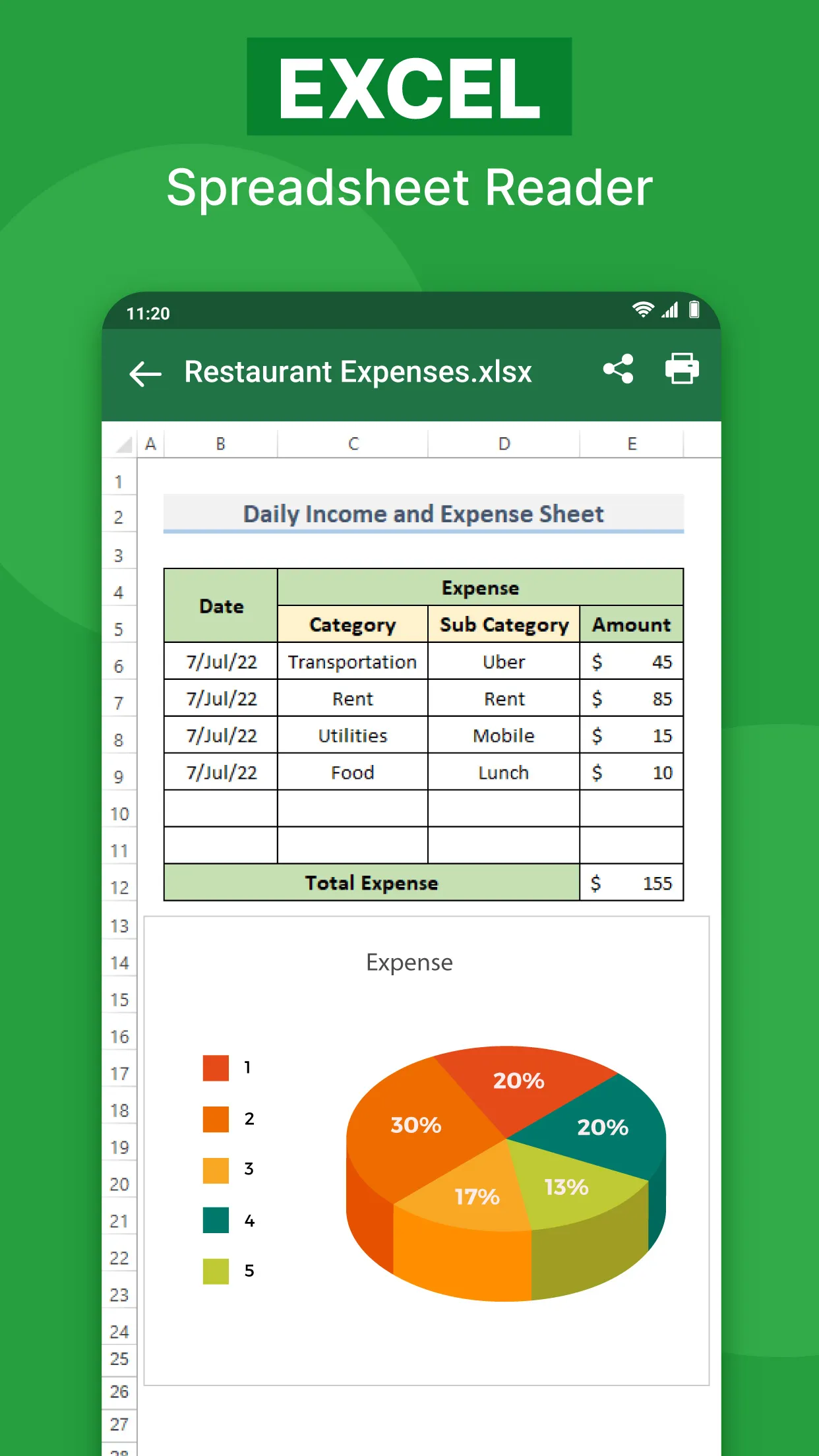Tap the Wi-Fi status icon
This screenshot has height=1456, width=819.
pyautogui.click(x=643, y=310)
